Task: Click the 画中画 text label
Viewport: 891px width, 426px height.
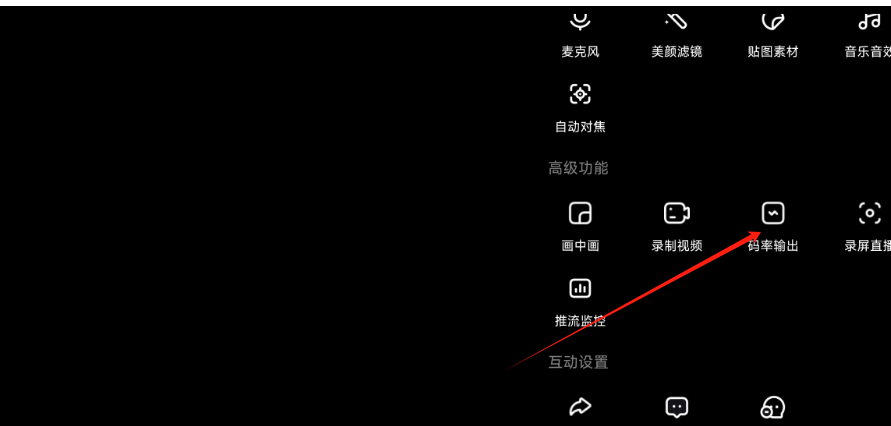Action: 580,246
